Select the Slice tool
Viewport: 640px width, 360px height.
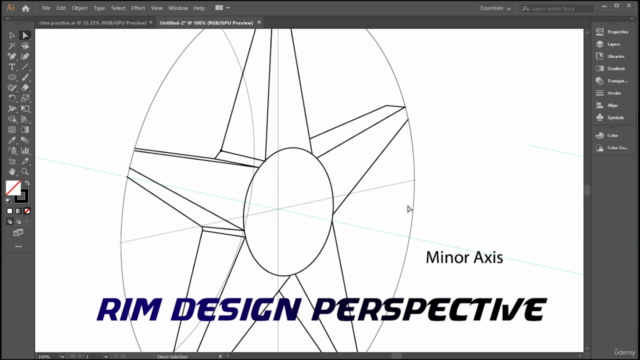click(x=25, y=161)
